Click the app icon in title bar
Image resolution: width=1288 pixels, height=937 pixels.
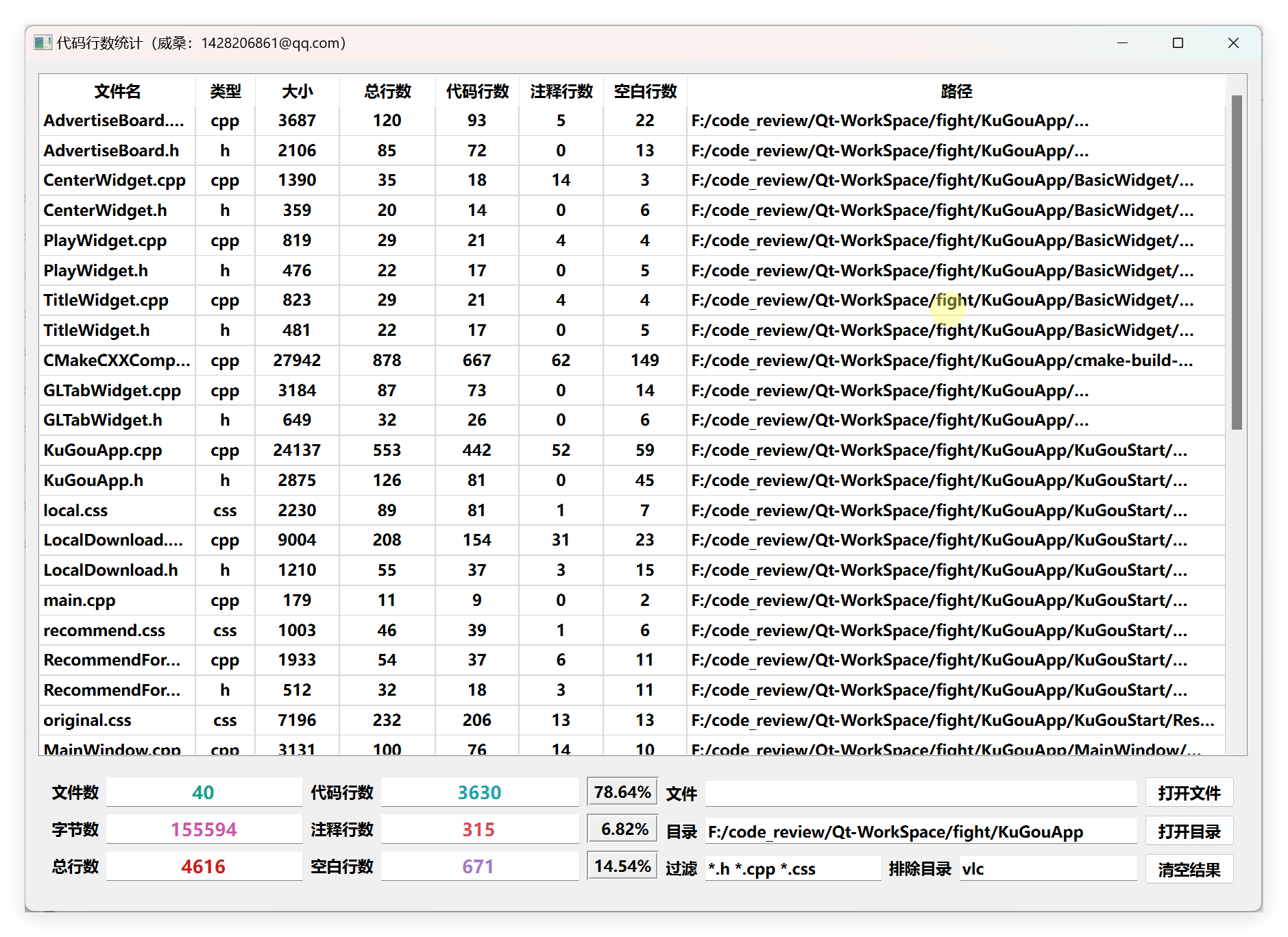click(42, 42)
